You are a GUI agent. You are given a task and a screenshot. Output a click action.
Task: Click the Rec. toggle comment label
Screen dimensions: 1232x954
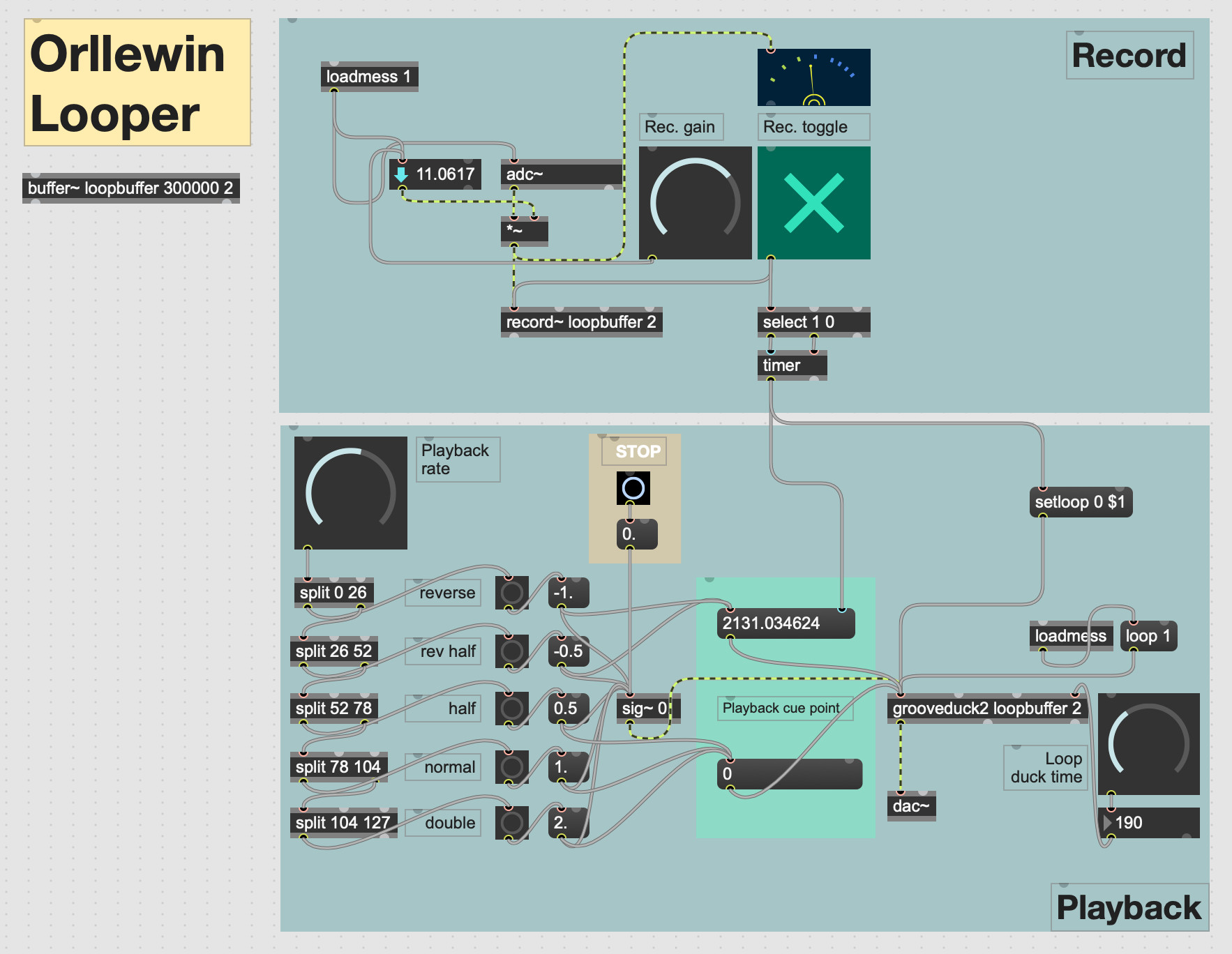click(813, 127)
